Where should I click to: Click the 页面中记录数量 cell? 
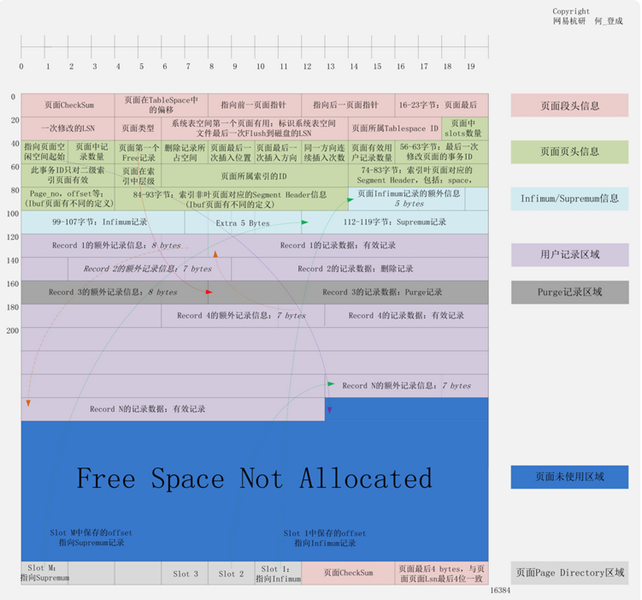tap(91, 152)
